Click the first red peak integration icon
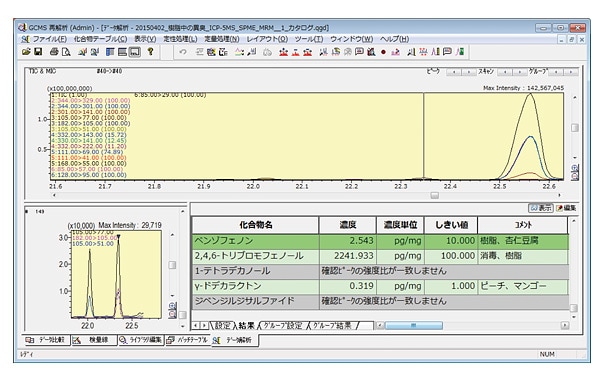 coord(283,52)
